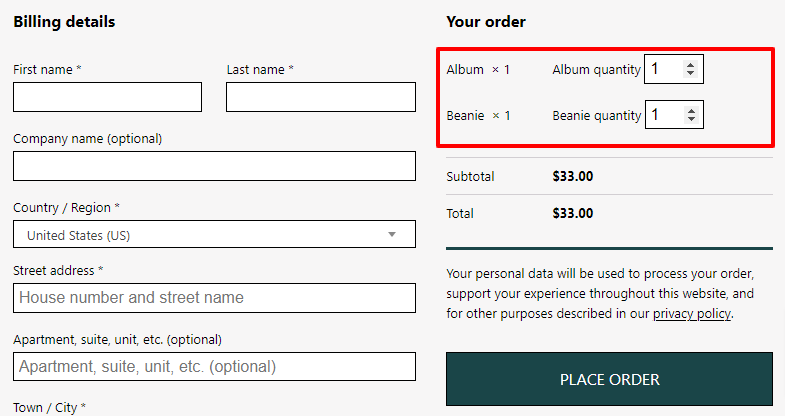The image size is (785, 416).
Task: Click the PLACE ORDER button
Action: click(609, 379)
